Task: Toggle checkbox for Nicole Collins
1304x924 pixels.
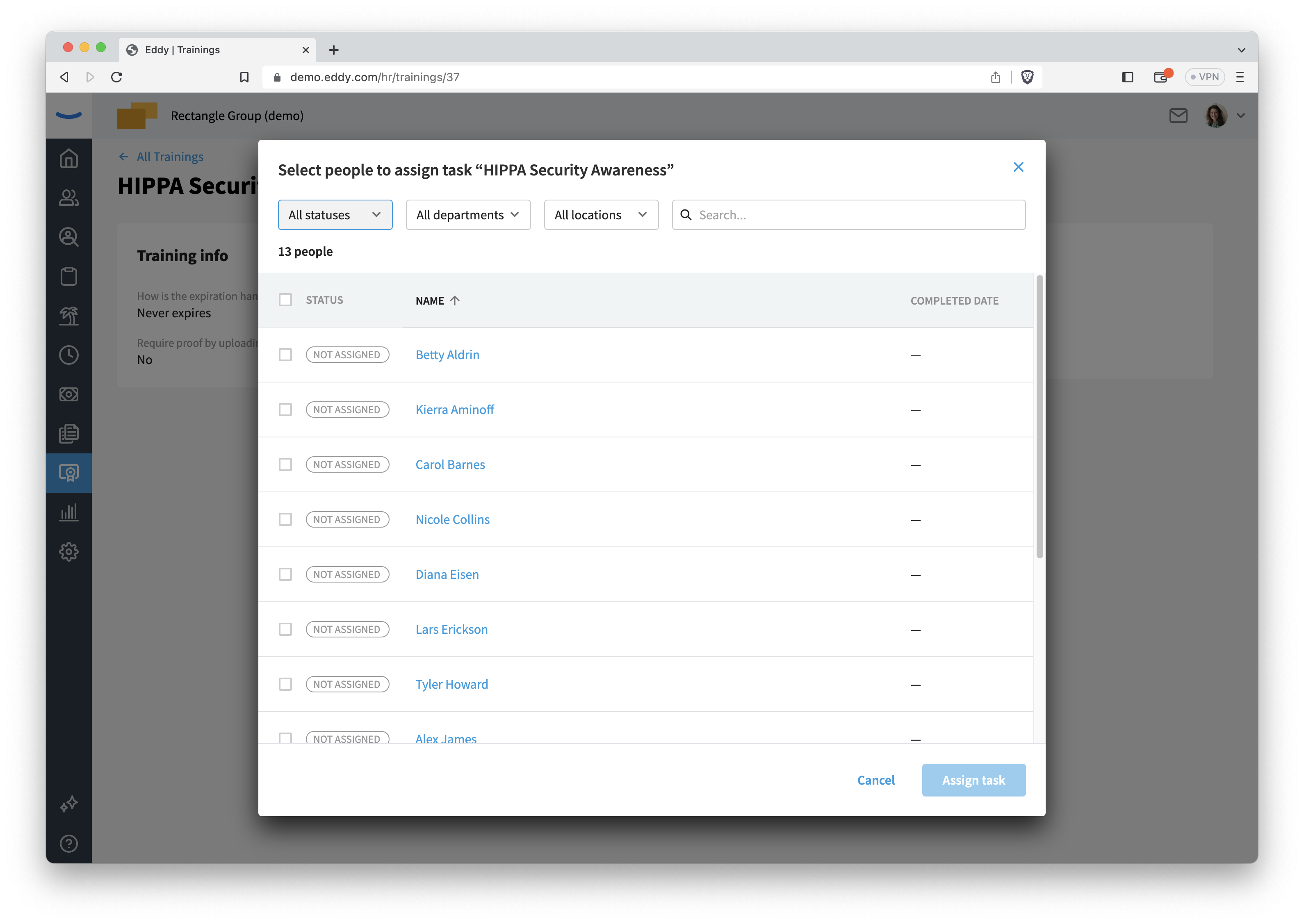Action: coord(284,519)
